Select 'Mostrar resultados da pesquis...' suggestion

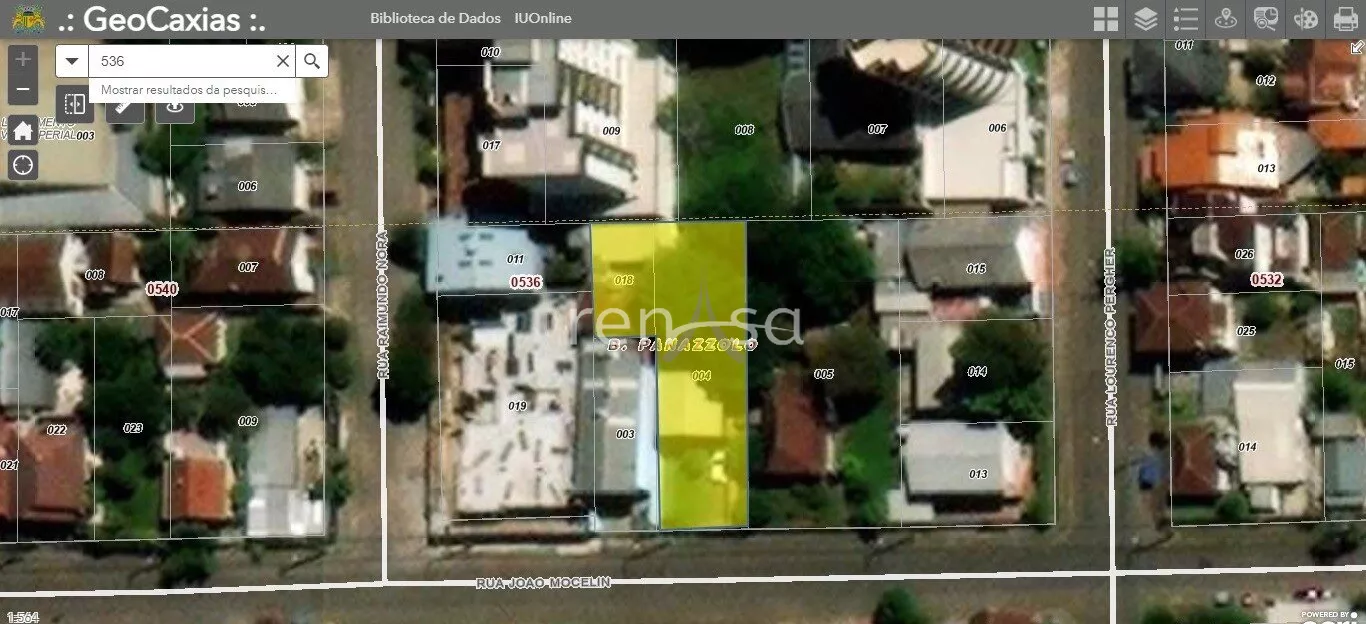coord(189,90)
